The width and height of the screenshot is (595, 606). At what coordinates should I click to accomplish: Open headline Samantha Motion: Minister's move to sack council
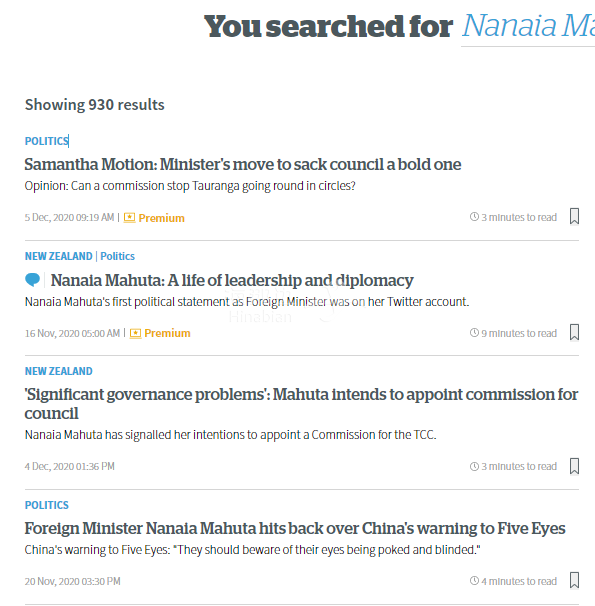click(x=243, y=165)
